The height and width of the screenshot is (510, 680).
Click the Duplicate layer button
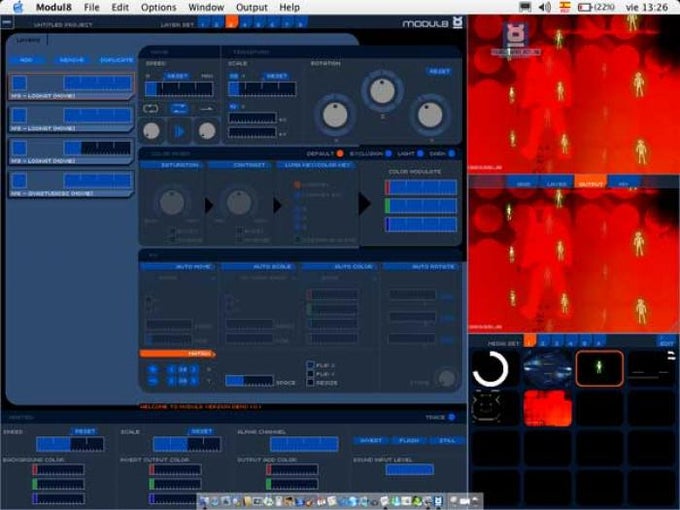(x=116, y=60)
